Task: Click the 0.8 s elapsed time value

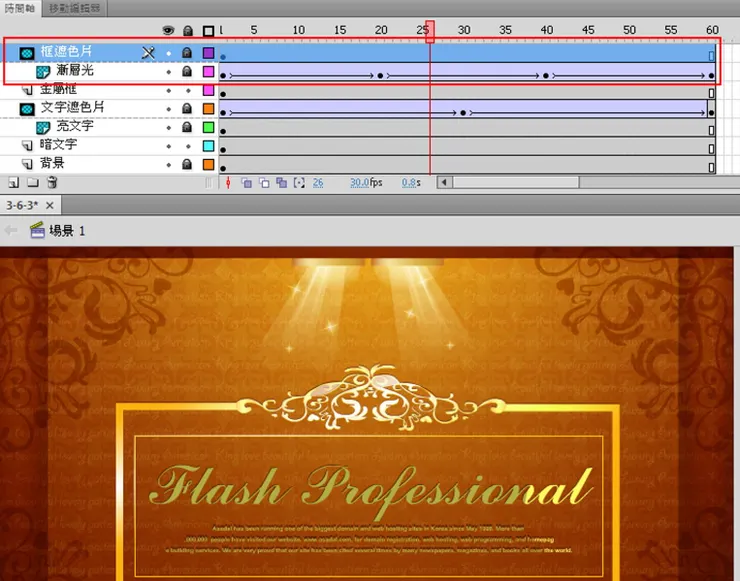Action: [x=408, y=183]
